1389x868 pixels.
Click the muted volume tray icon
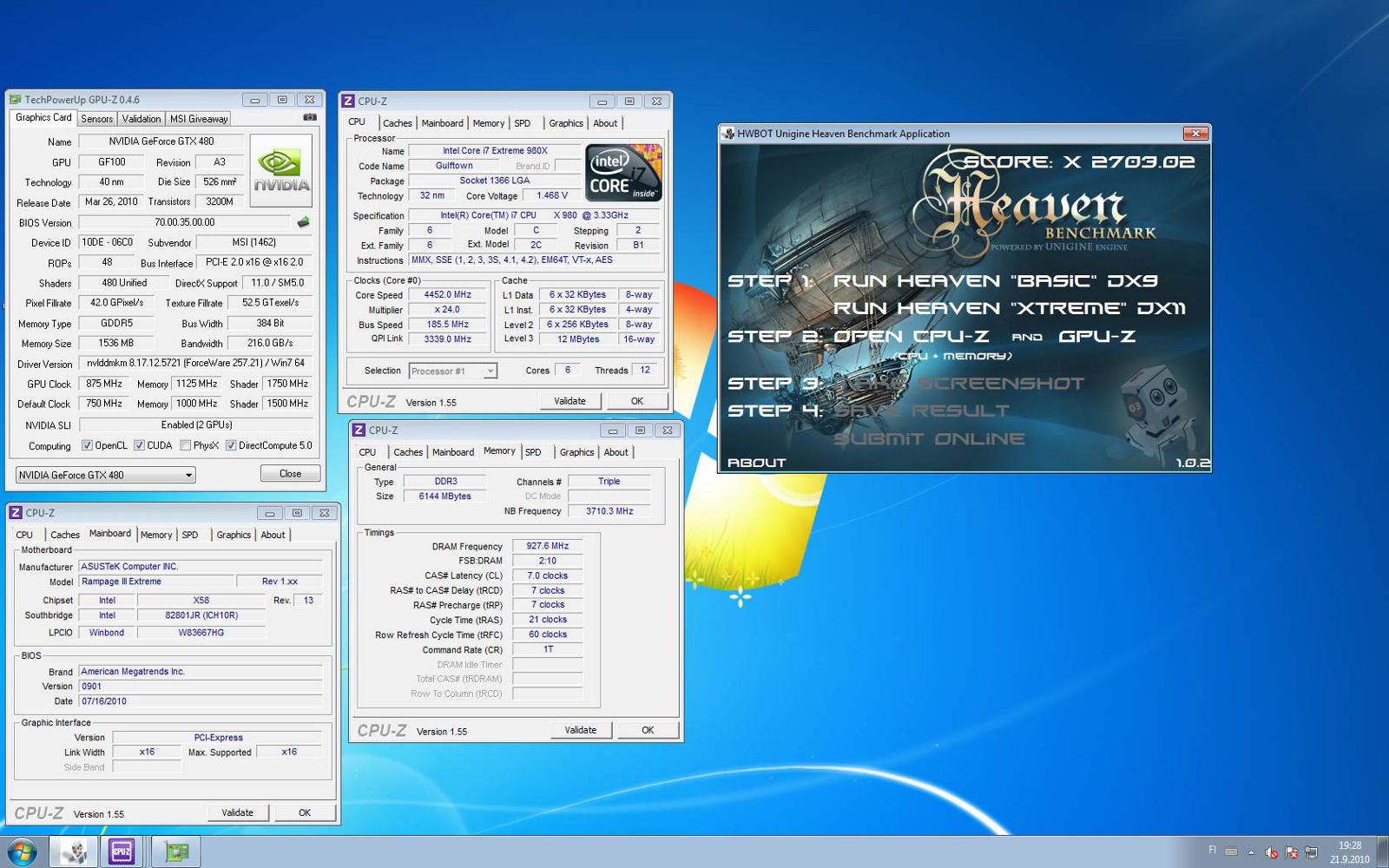click(1271, 852)
